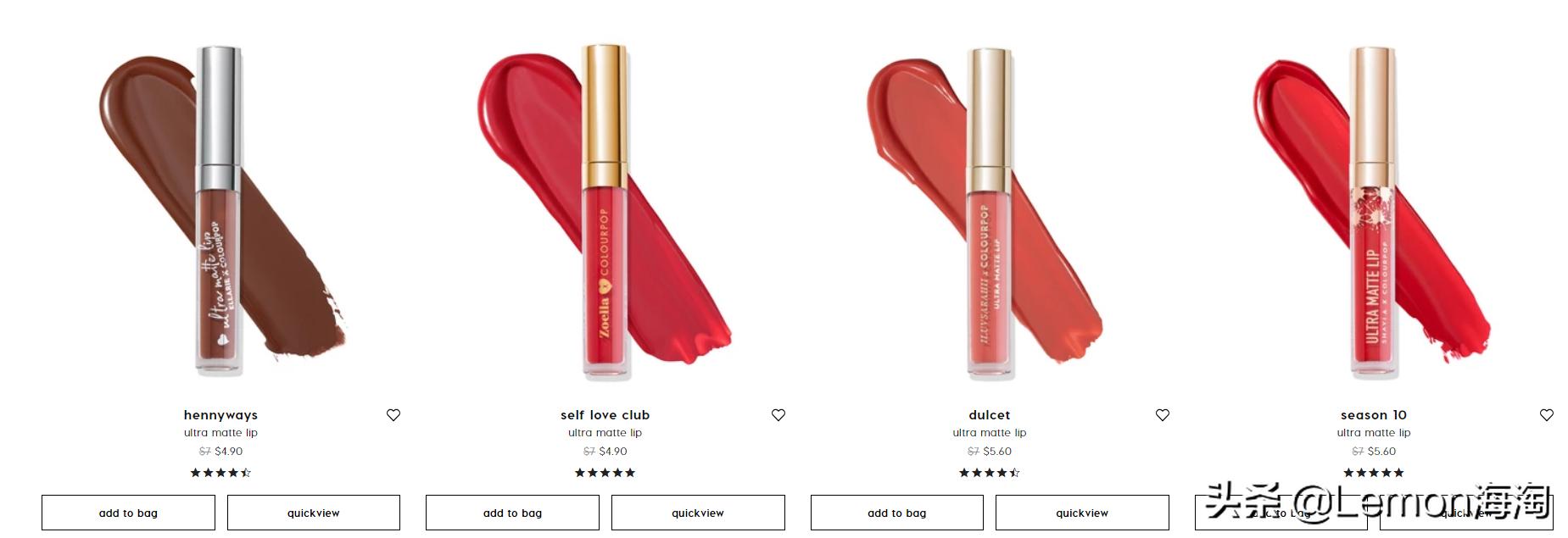Open quickview for dulcet lipstick
This screenshot has width=1568, height=538.
[x=1082, y=513]
